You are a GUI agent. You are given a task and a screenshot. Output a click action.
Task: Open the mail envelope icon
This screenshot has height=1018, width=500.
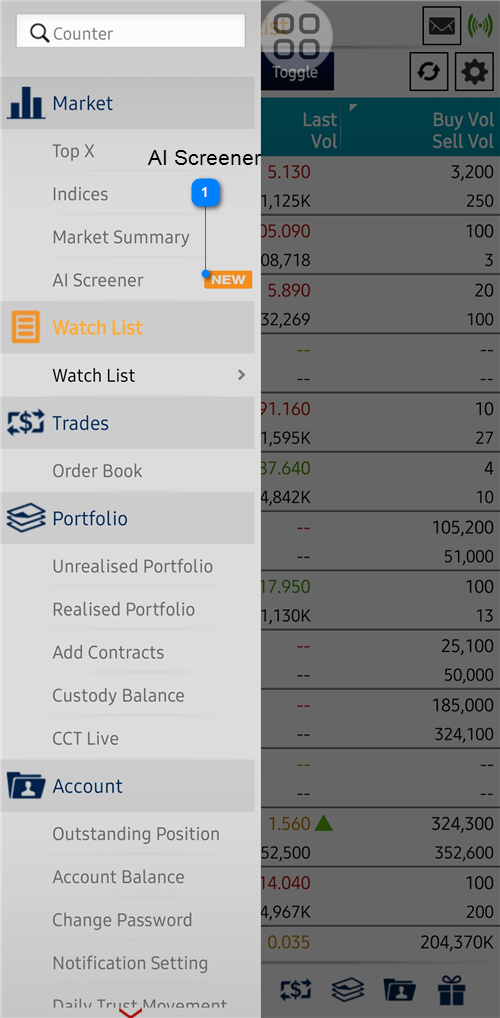tap(442, 26)
